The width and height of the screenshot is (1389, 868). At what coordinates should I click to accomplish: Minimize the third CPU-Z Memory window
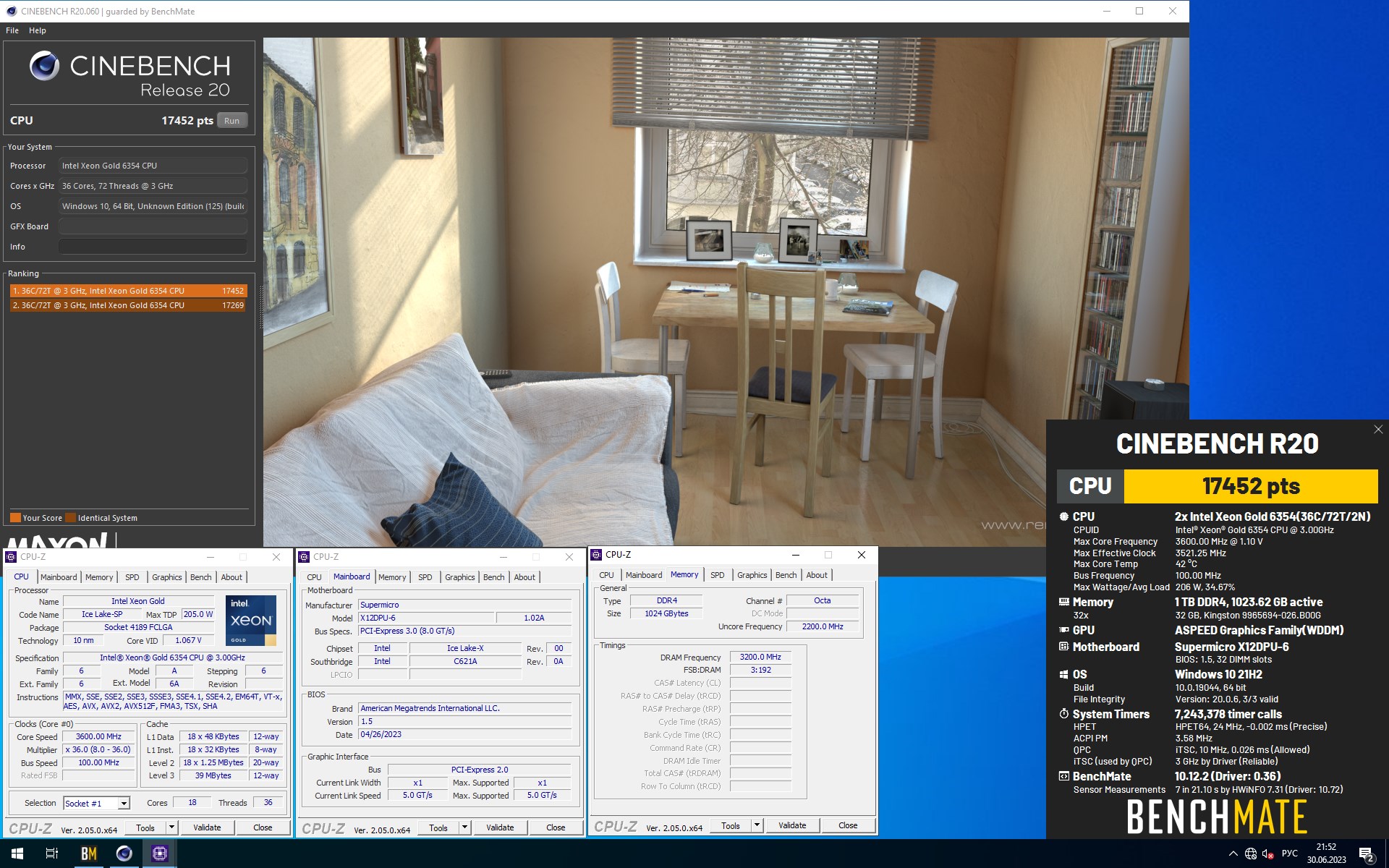[x=795, y=555]
